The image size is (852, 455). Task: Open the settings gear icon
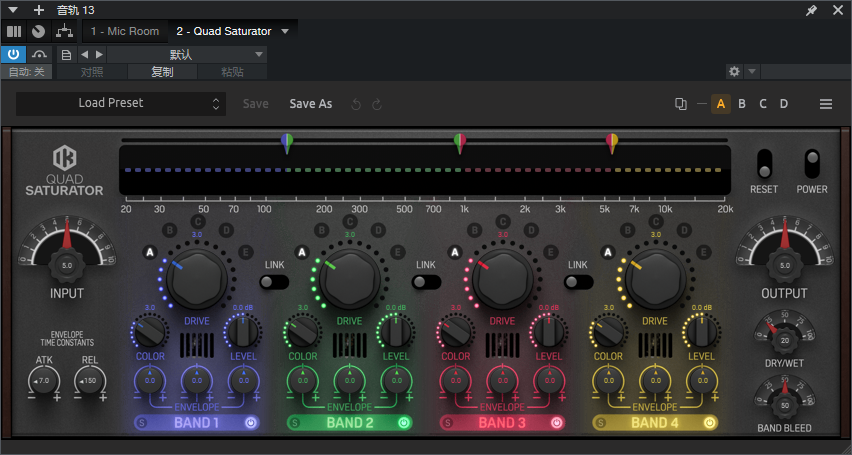[x=734, y=71]
